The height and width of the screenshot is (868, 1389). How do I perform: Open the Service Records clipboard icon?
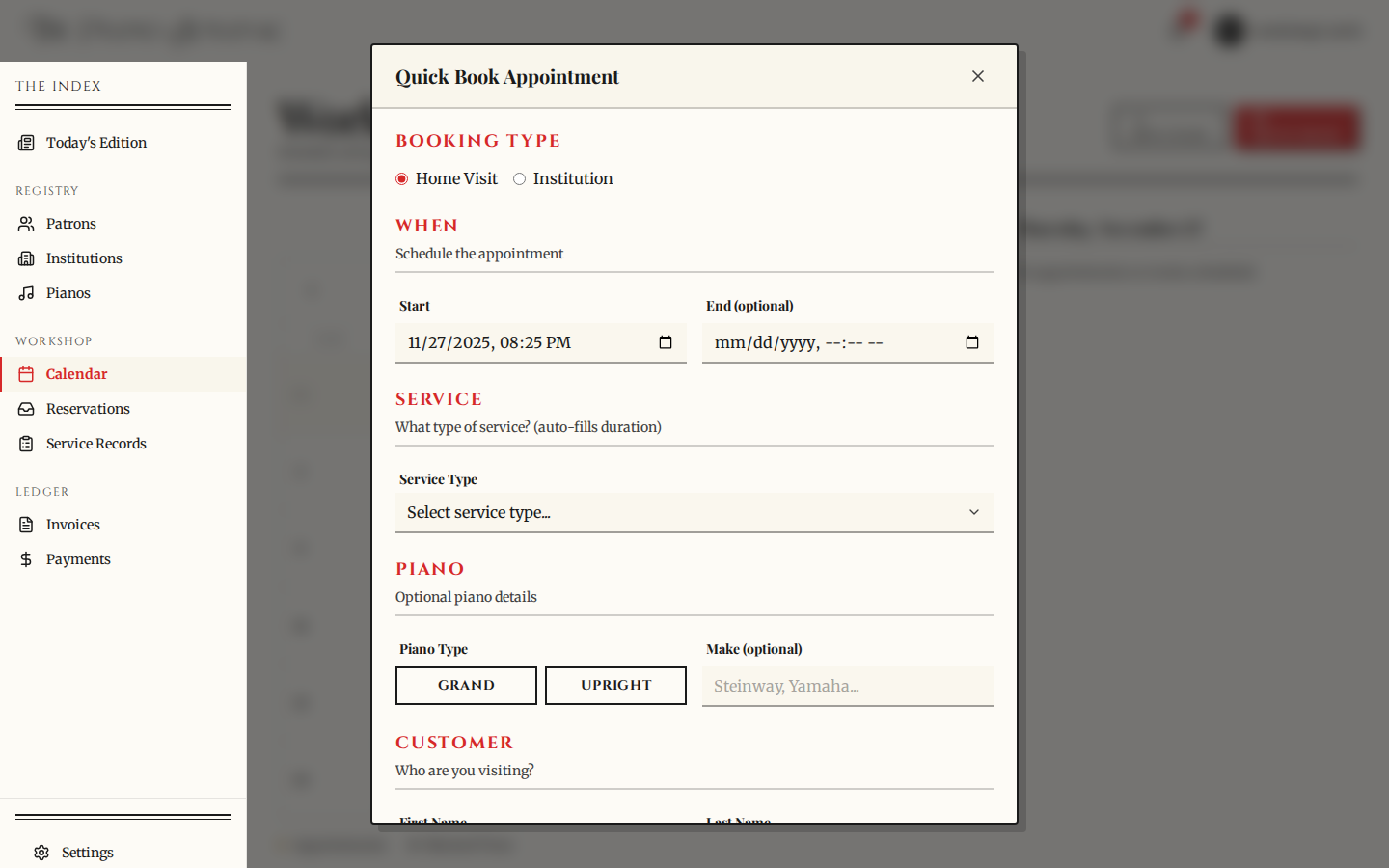pos(26,443)
